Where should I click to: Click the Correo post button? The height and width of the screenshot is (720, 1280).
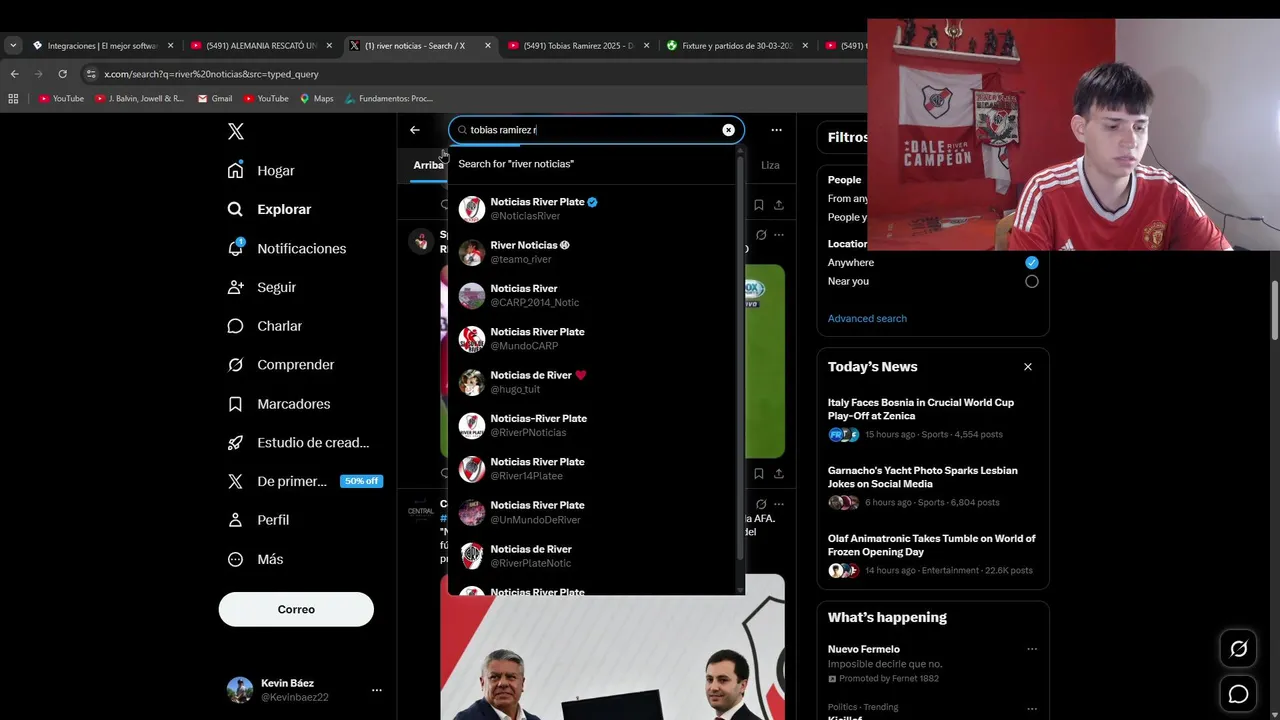(296, 609)
